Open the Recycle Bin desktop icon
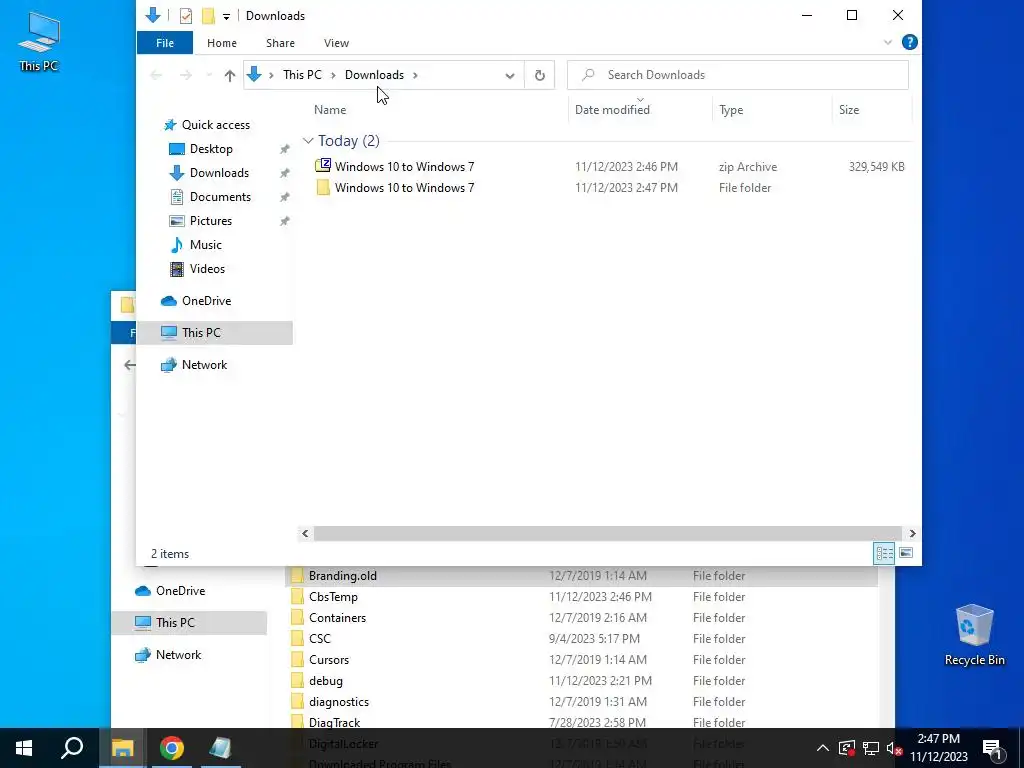 [x=974, y=634]
